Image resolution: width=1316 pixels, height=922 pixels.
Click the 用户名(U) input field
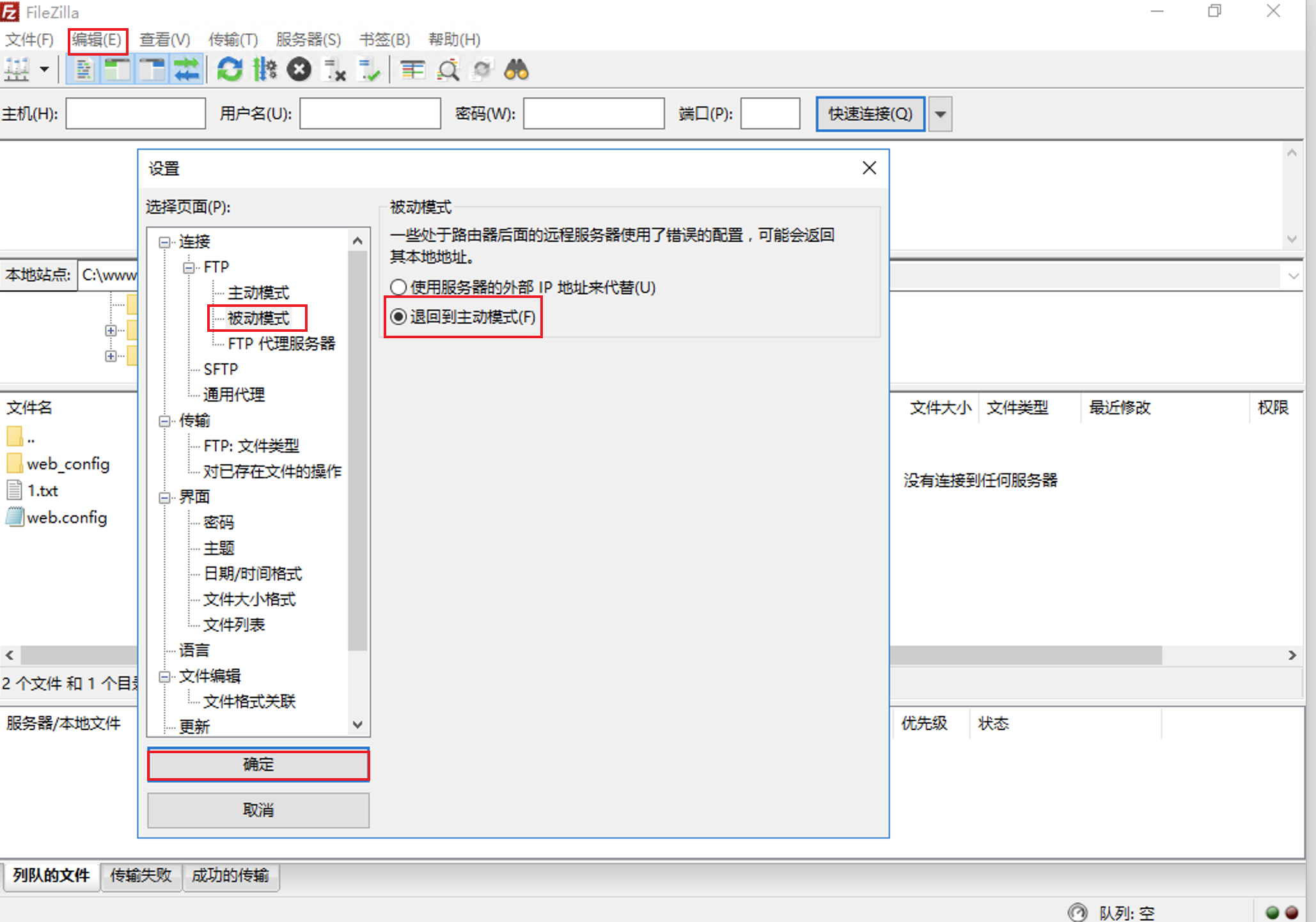click(370, 114)
